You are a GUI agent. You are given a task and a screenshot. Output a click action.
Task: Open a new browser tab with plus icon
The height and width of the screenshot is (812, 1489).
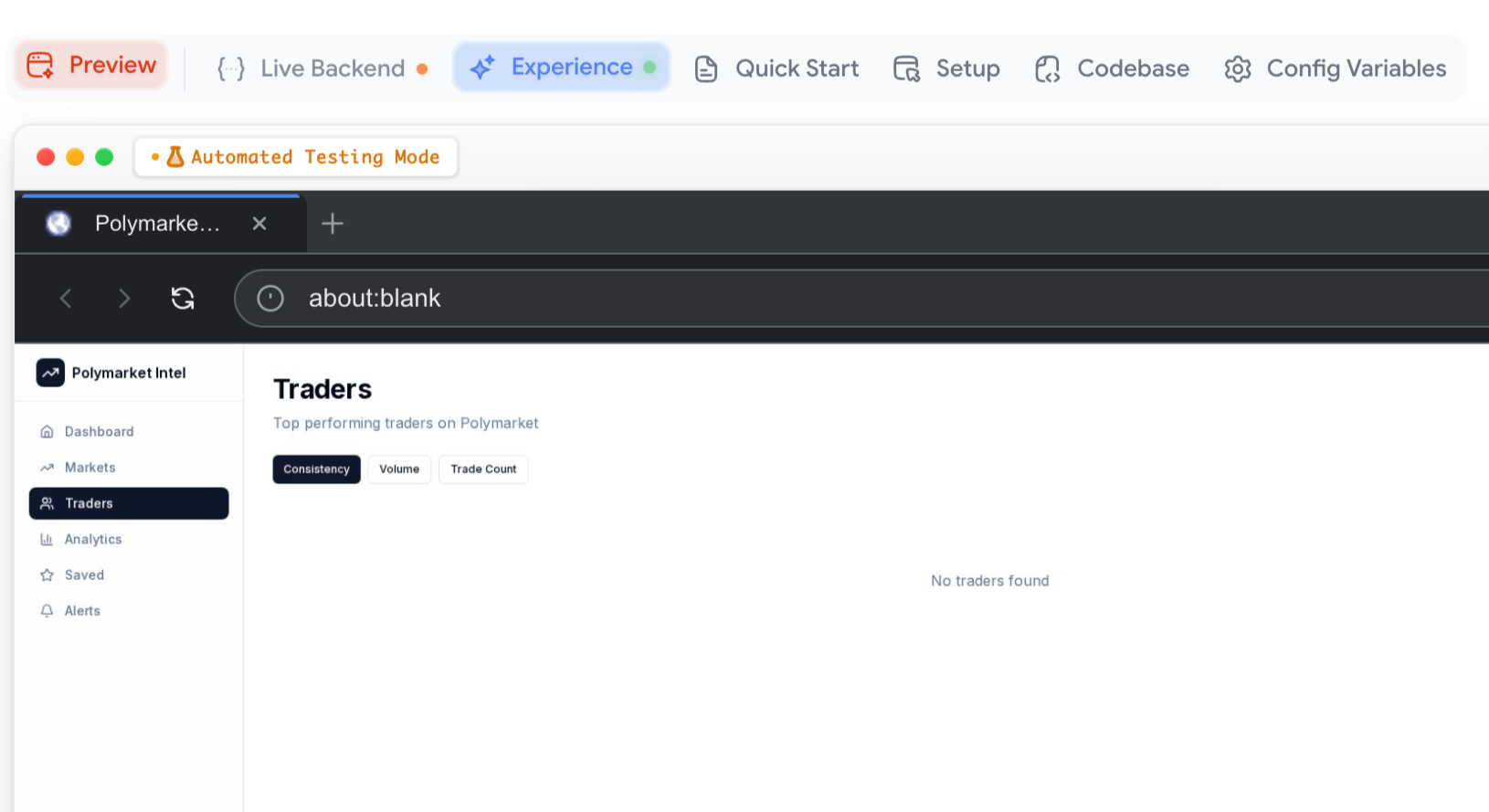(333, 224)
